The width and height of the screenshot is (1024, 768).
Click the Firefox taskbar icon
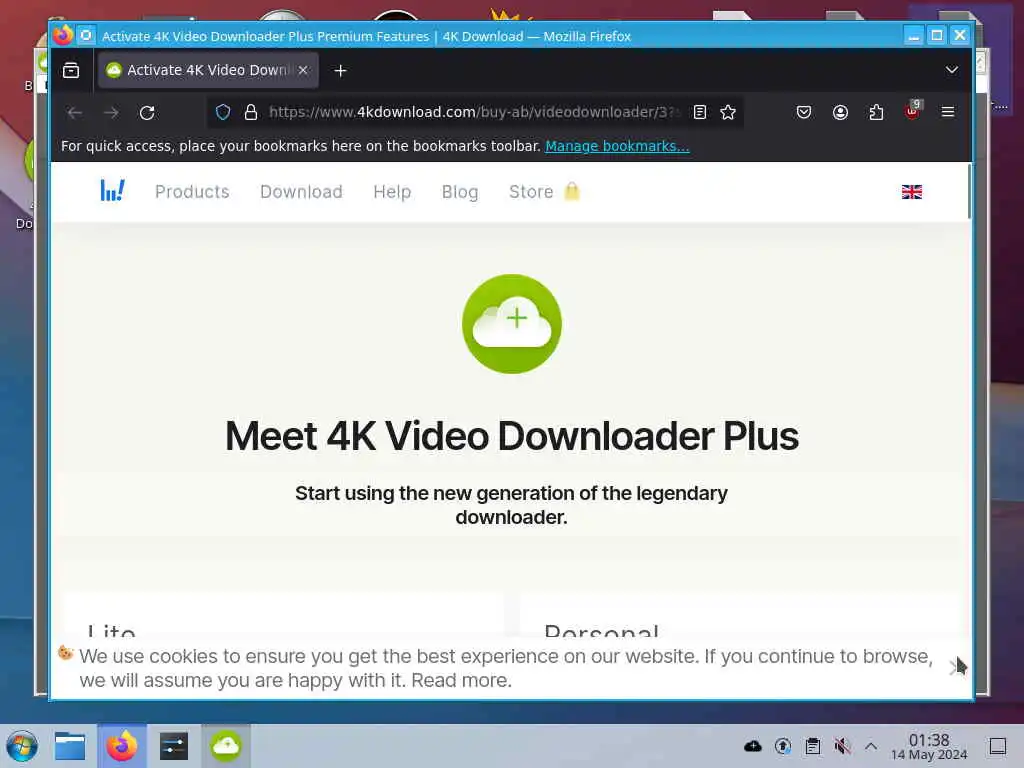[x=122, y=746]
